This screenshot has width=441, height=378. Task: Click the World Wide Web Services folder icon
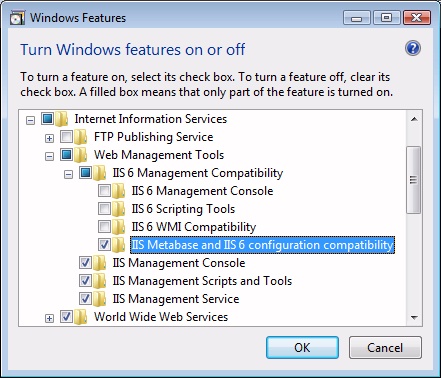(80, 317)
